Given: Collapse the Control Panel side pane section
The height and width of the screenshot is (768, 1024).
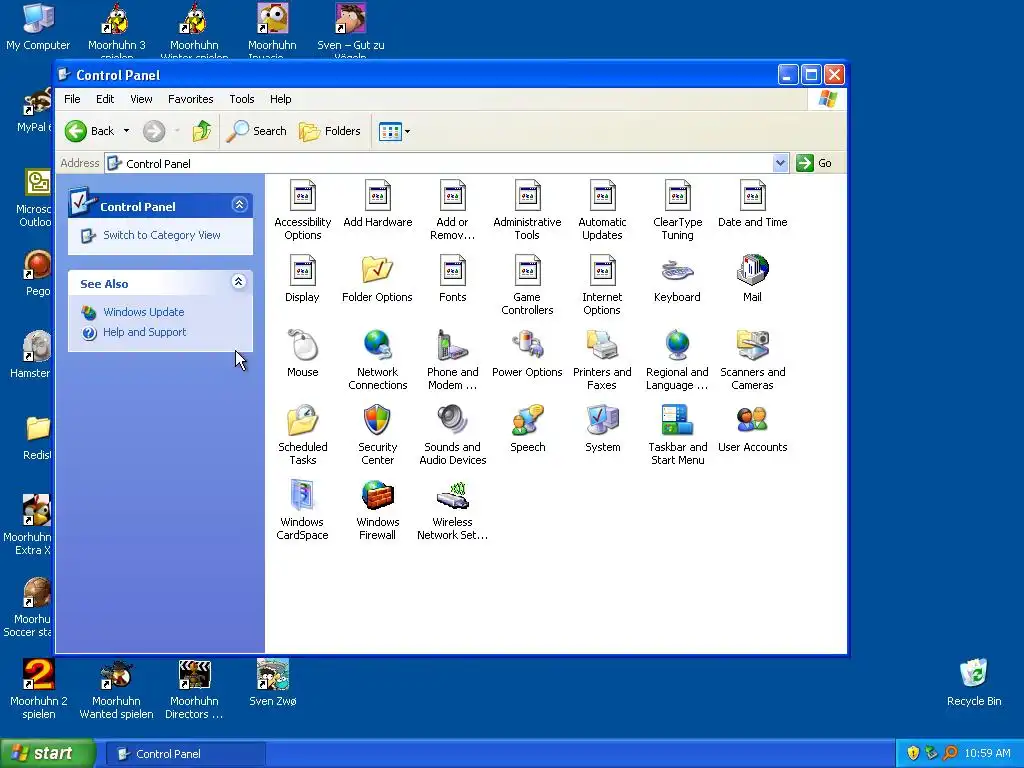Looking at the screenshot, I should [239, 205].
